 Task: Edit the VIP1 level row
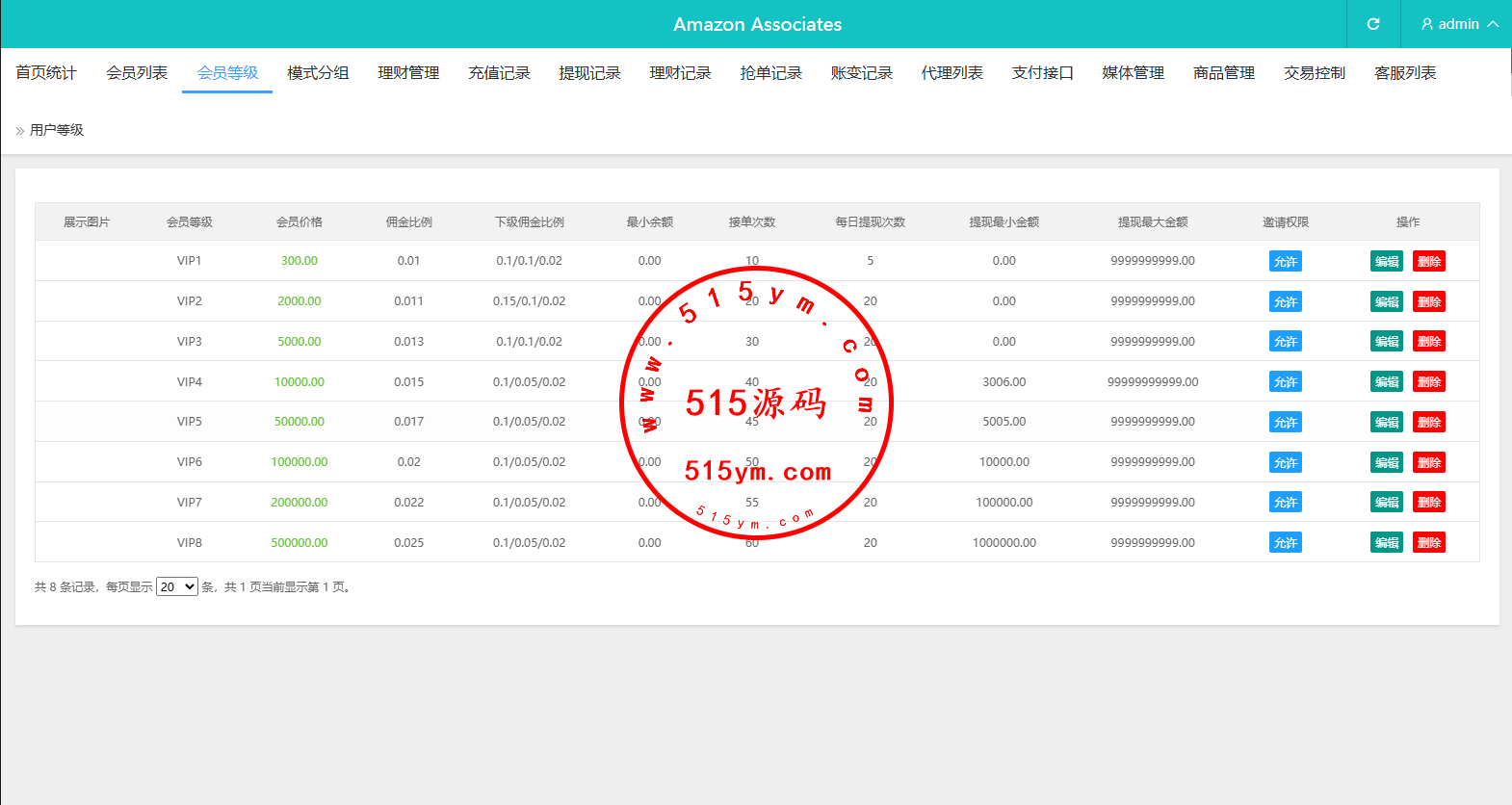coord(1386,261)
